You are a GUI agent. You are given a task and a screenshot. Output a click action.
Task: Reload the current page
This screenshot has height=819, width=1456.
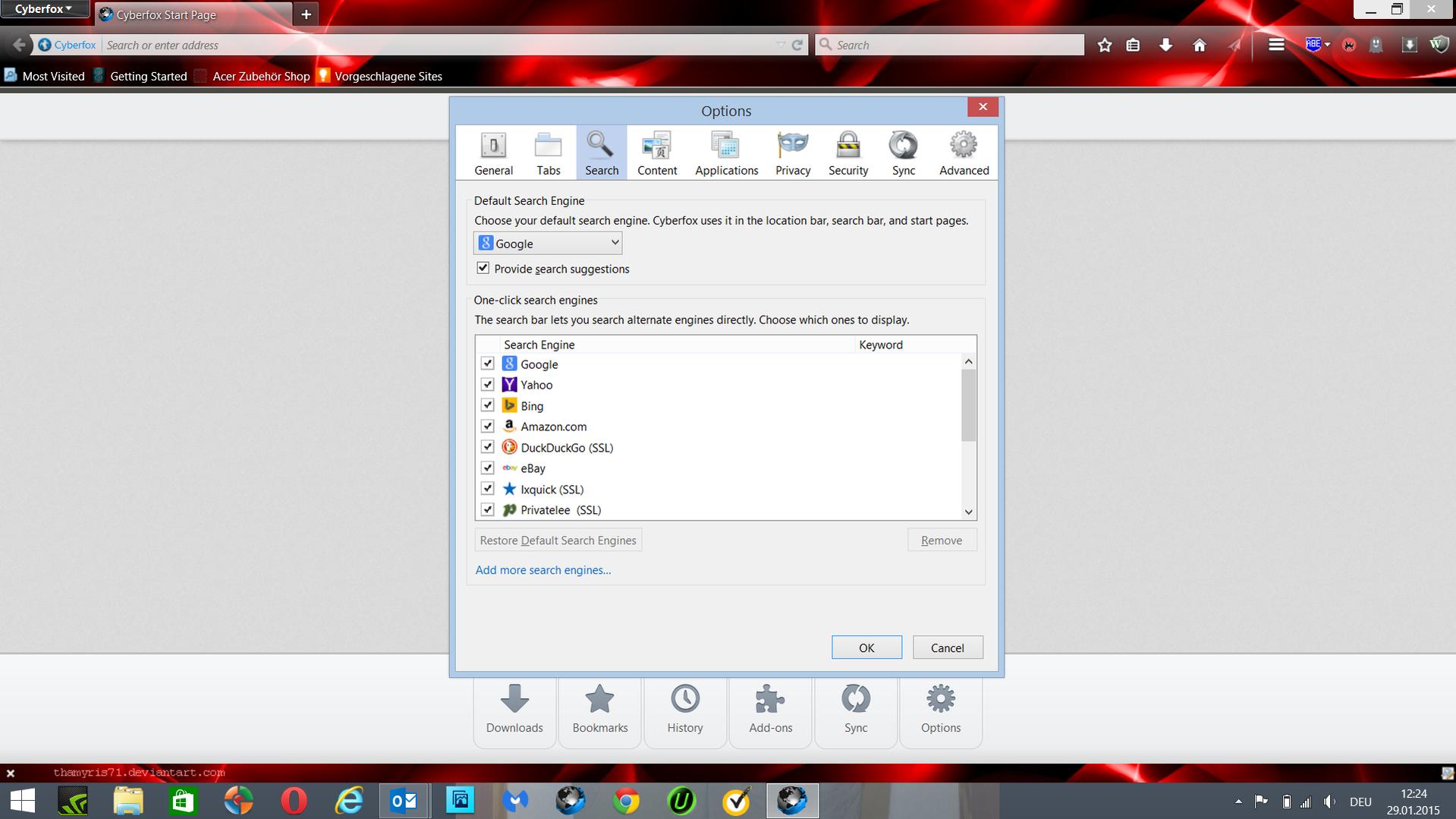click(x=797, y=45)
